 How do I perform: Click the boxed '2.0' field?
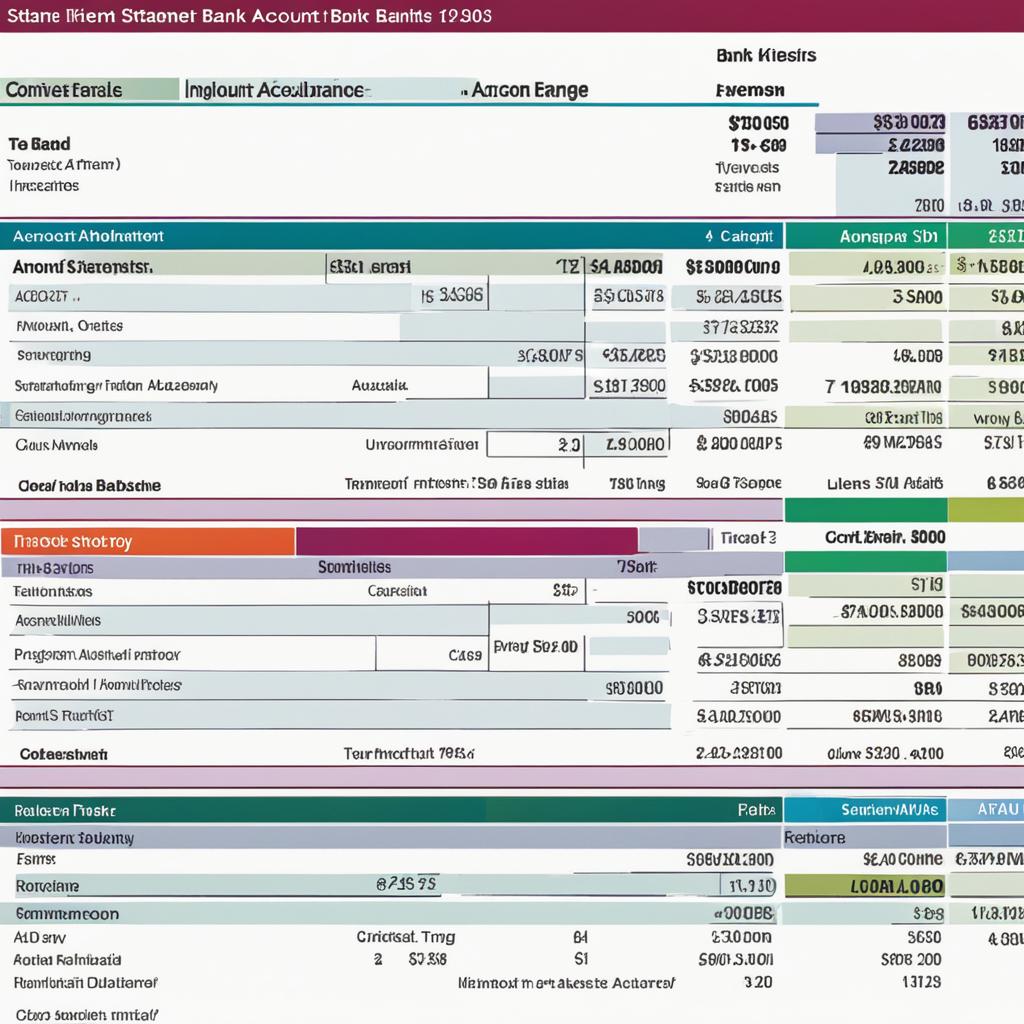(x=536, y=445)
